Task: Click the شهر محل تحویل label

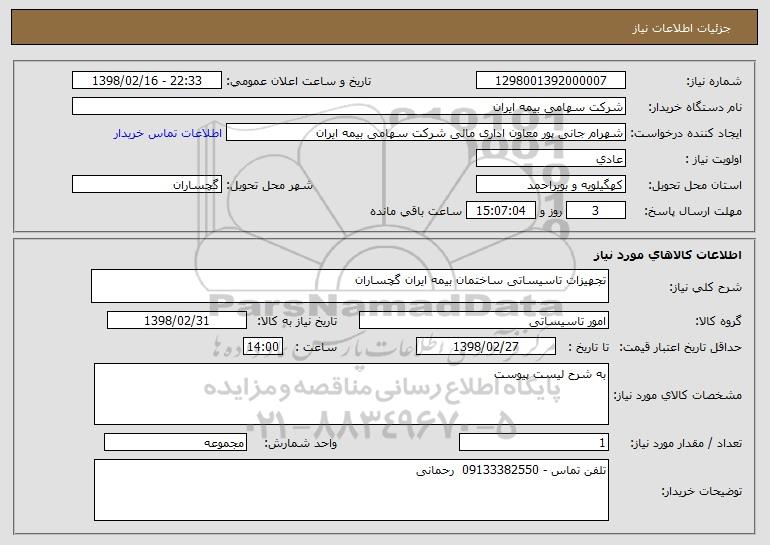Action: 270,186
